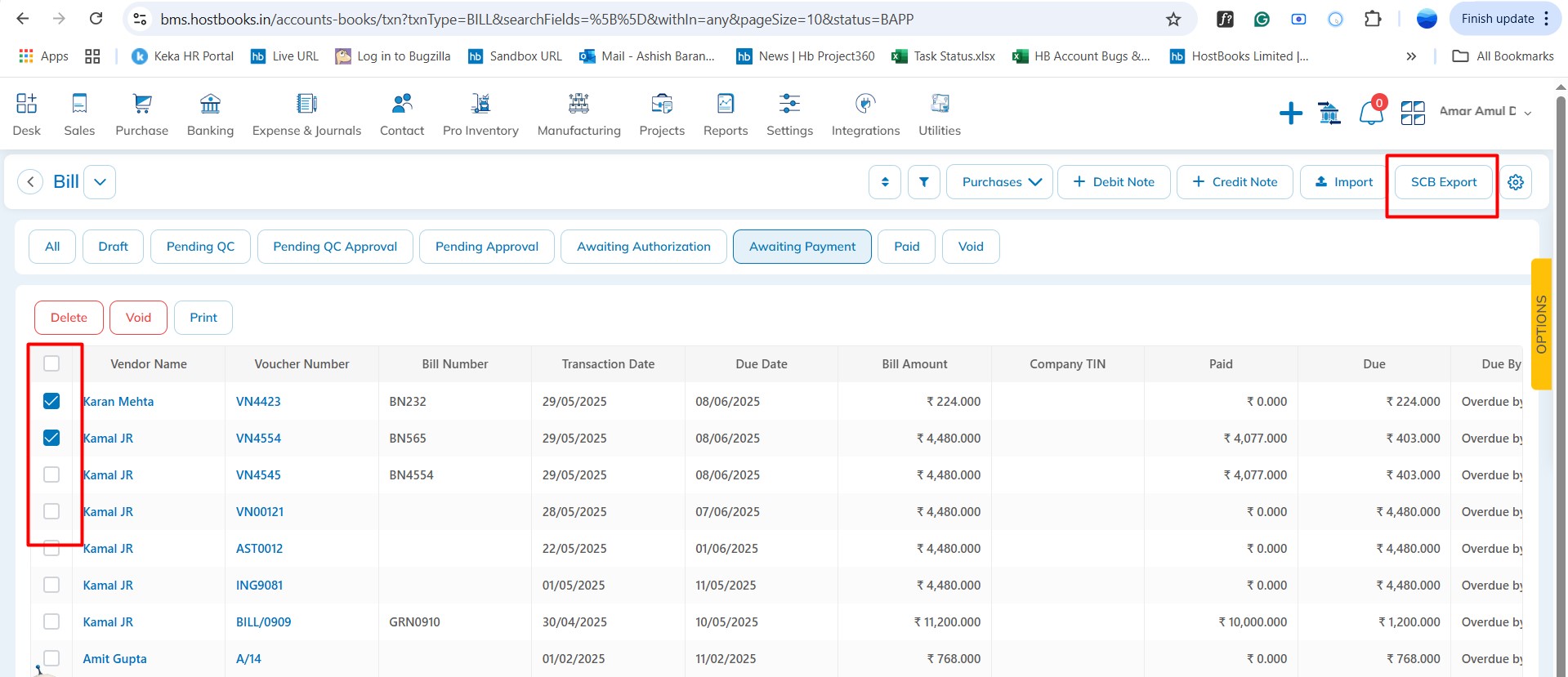Open the Keka HR Portal bookmark
This screenshot has height=677, width=1568.
pyautogui.click(x=183, y=56)
